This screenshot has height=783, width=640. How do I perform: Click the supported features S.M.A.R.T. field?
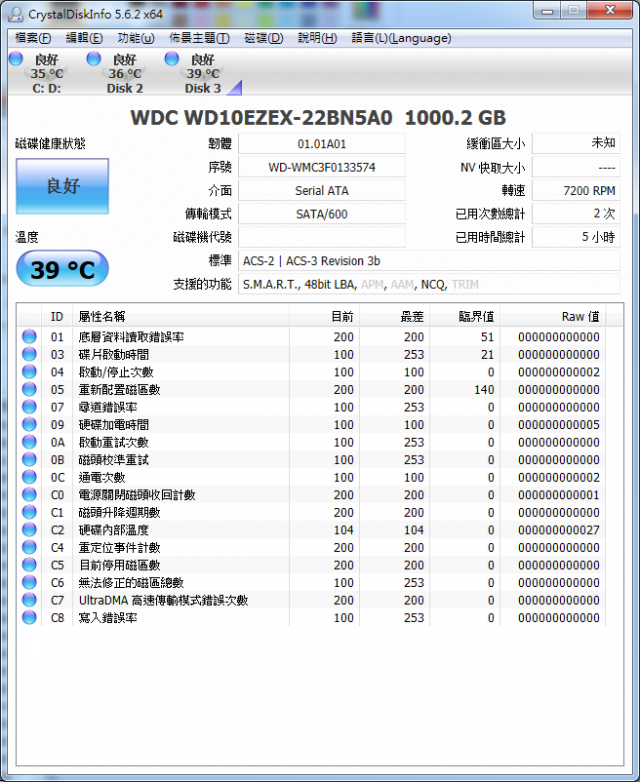pos(429,284)
